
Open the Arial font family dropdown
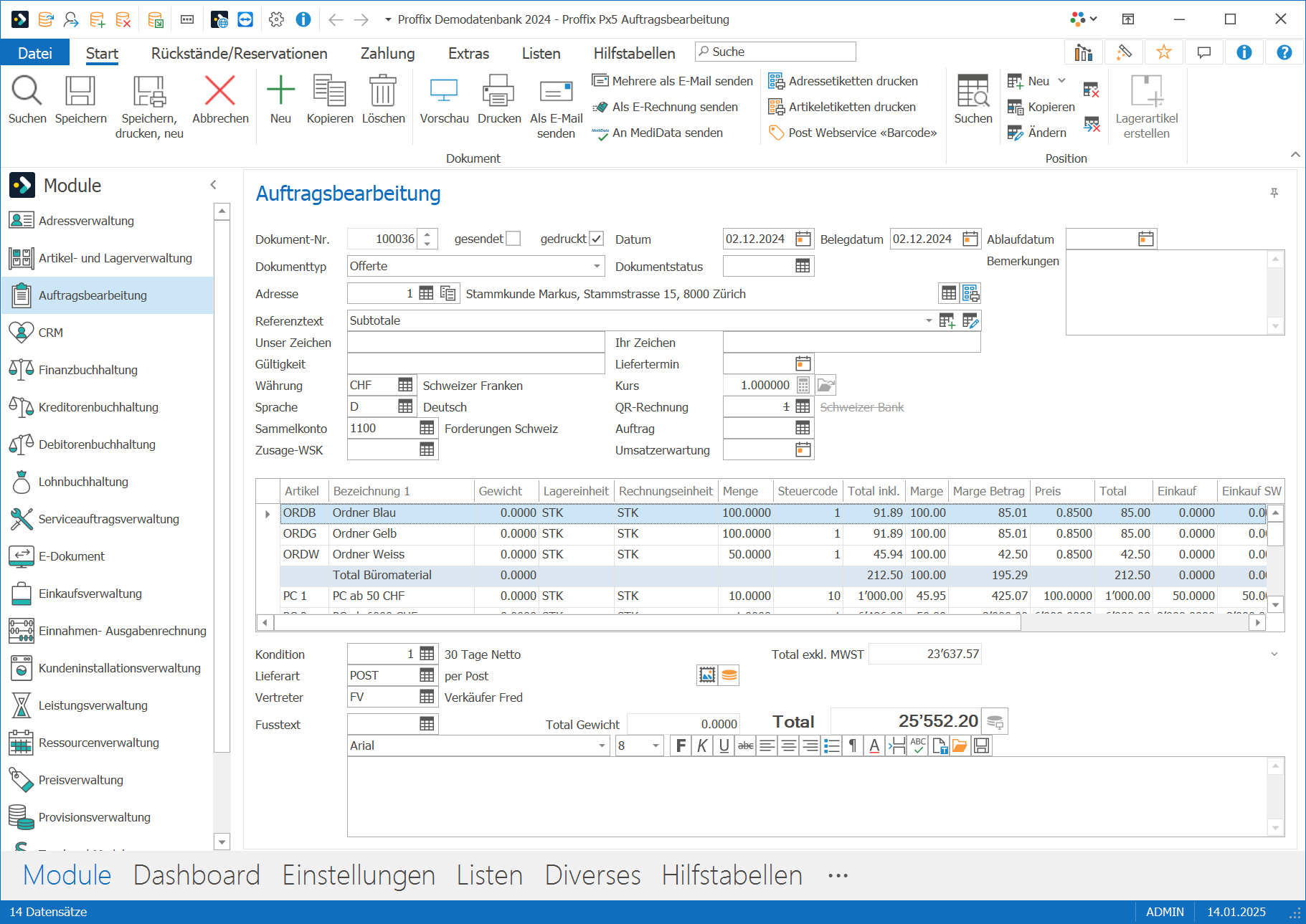602,746
